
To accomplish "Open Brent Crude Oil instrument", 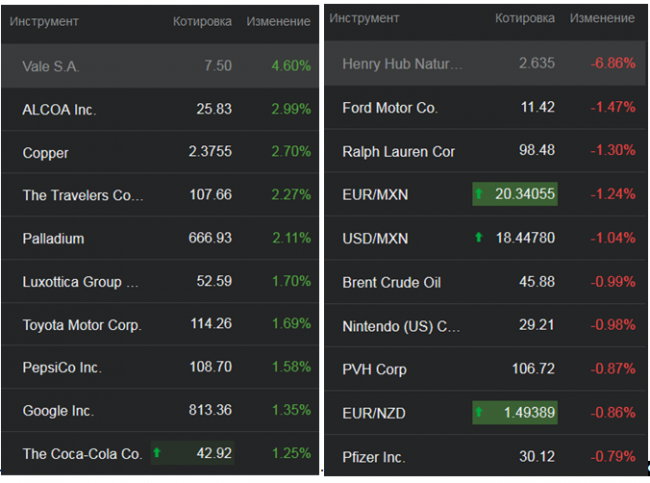I will tap(391, 282).
